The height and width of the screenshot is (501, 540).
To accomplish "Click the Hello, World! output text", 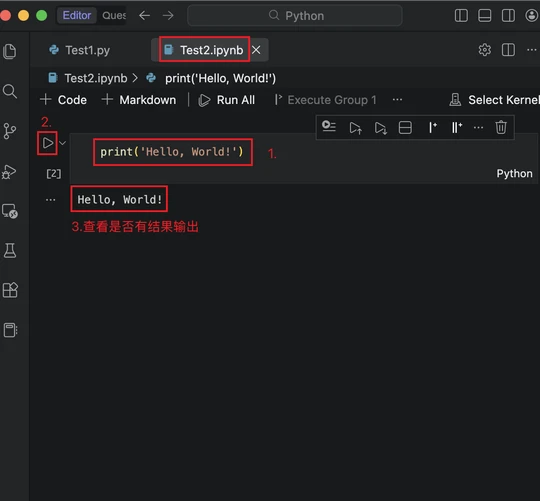I will pos(120,199).
